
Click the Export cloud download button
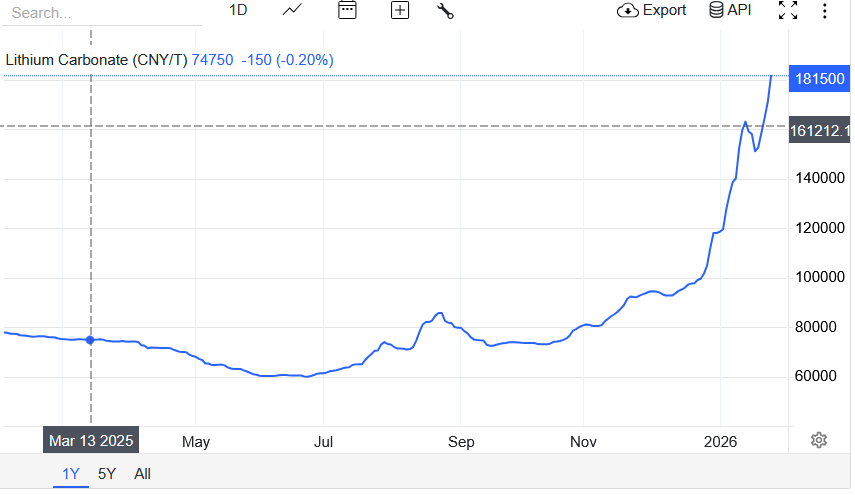click(652, 10)
